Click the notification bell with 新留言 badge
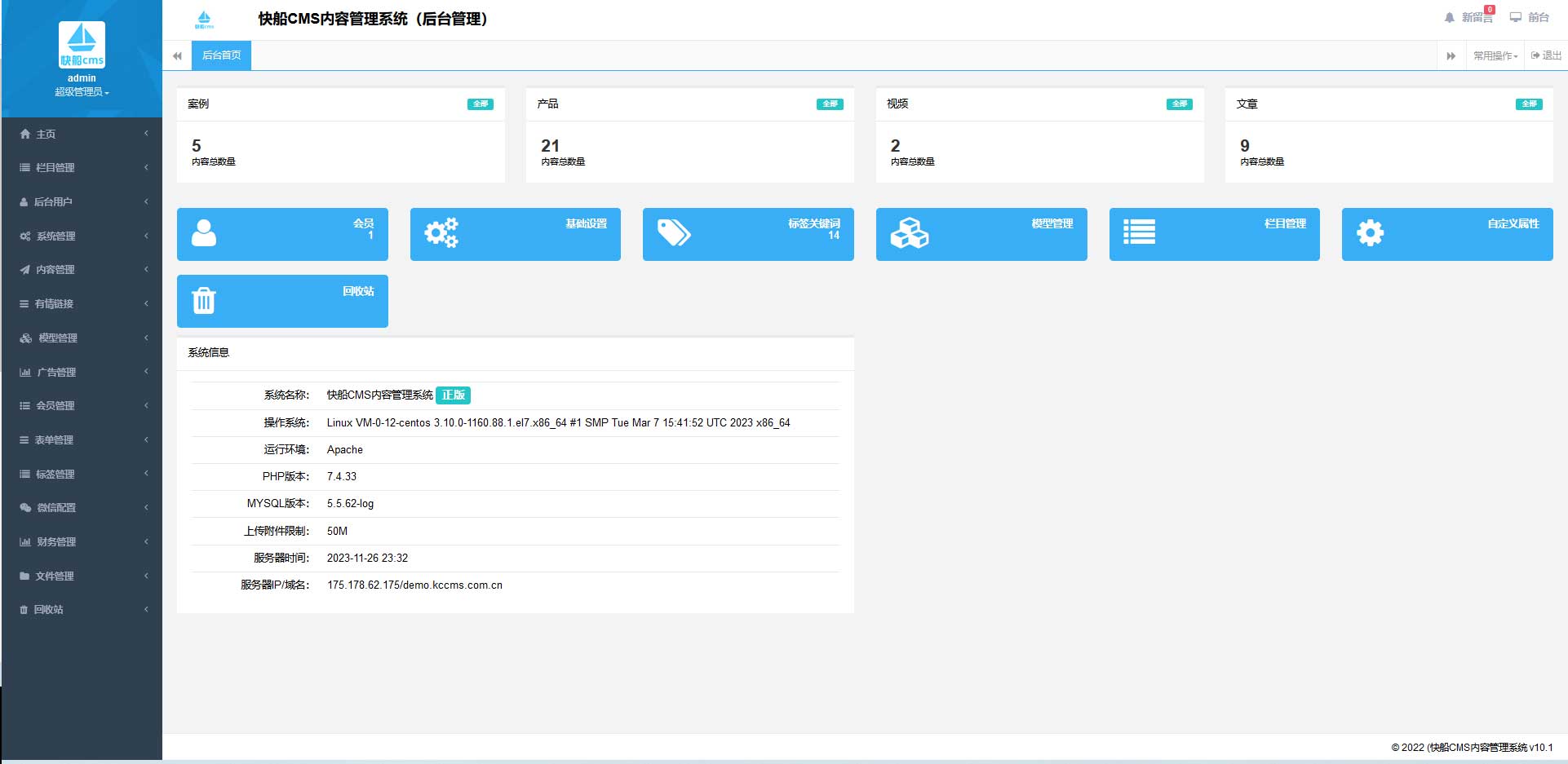Viewport: 1568px width, 764px height. pyautogui.click(x=1451, y=16)
